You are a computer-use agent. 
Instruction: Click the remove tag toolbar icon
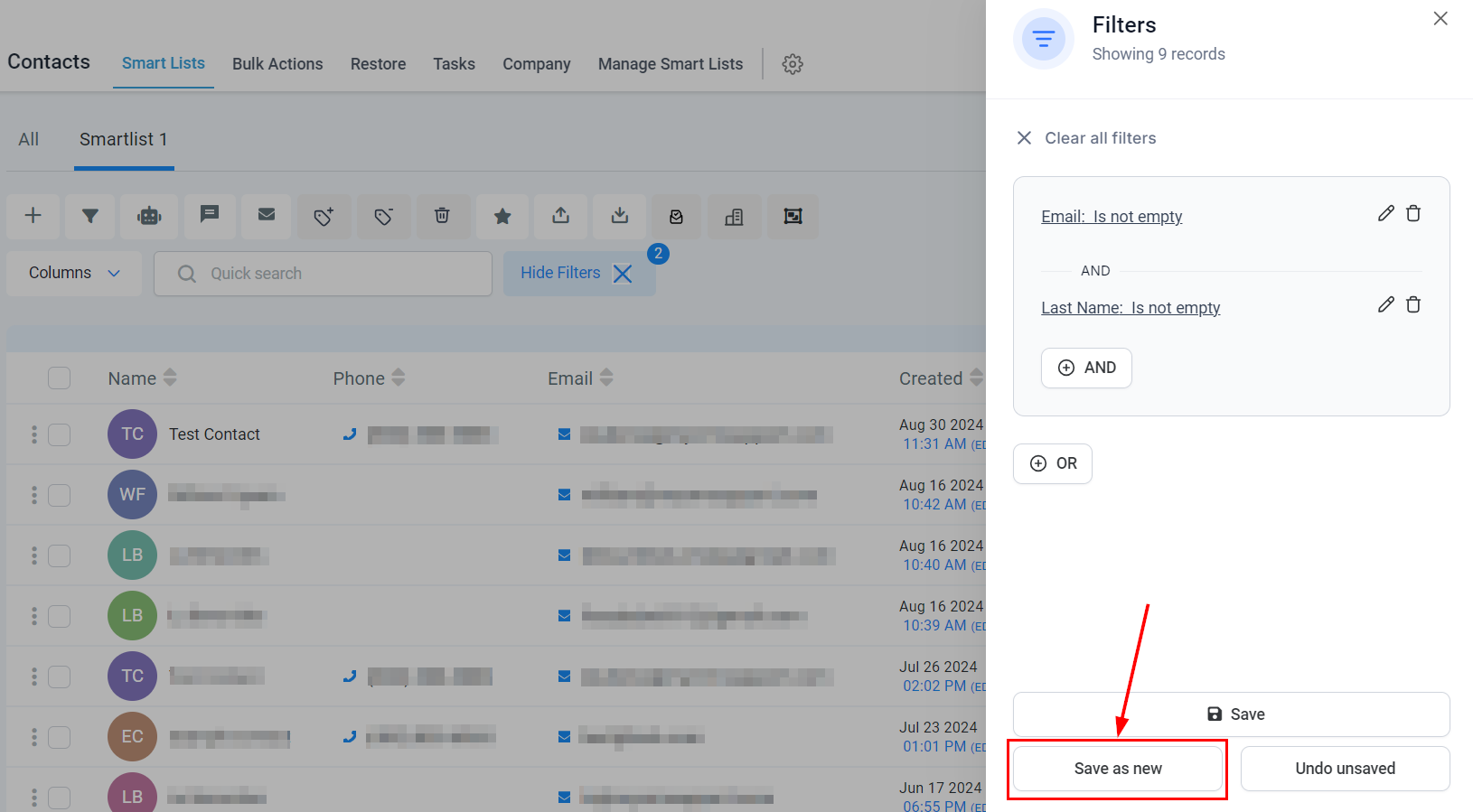click(x=383, y=216)
